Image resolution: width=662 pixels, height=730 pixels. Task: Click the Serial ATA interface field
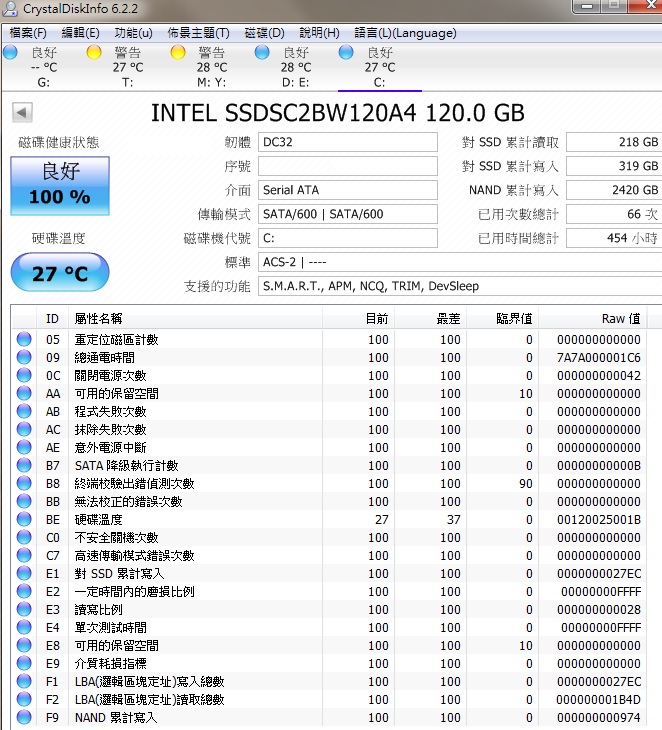tap(348, 190)
